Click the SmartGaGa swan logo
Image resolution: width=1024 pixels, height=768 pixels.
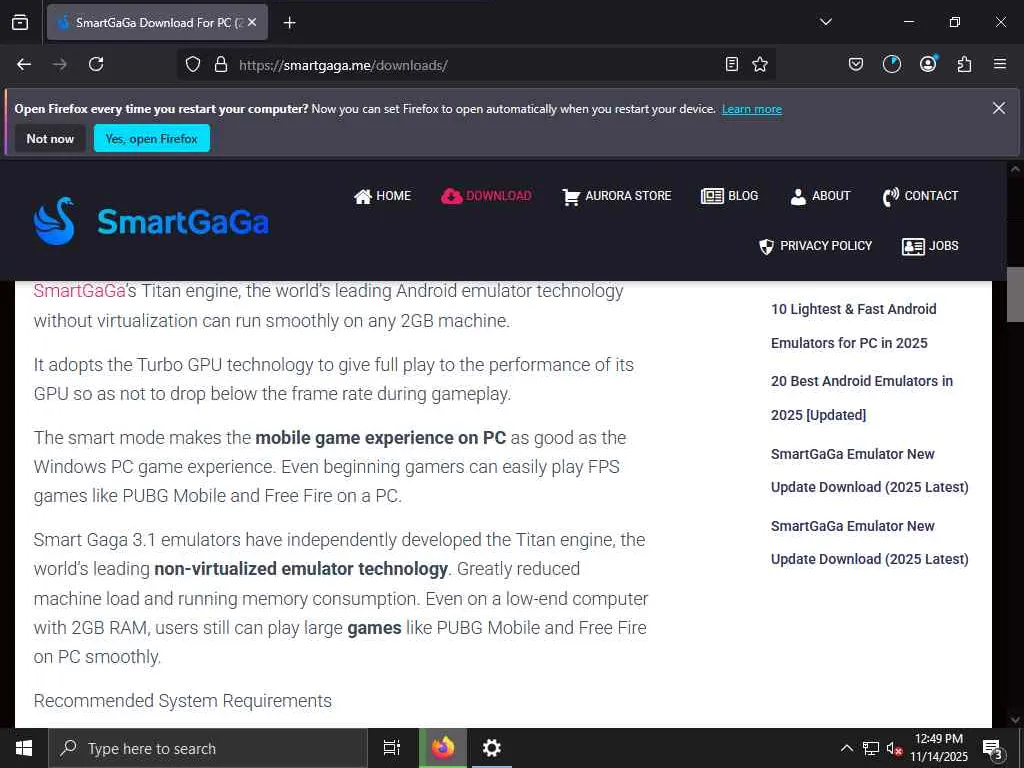point(54,221)
